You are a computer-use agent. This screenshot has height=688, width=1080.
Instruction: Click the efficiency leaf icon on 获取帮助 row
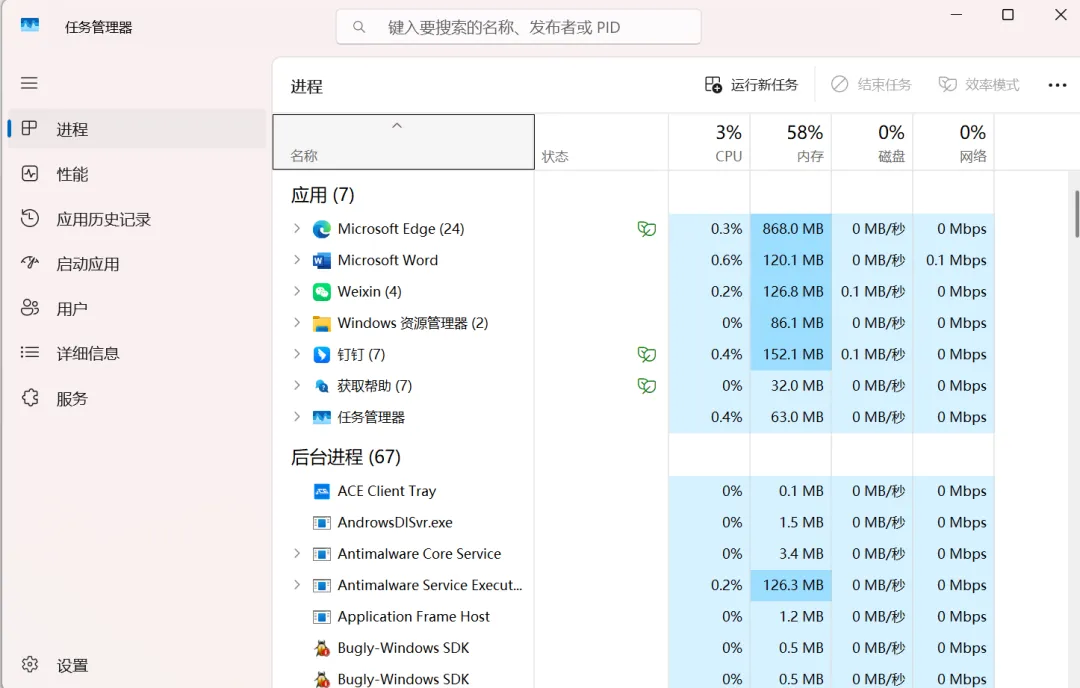pos(647,386)
